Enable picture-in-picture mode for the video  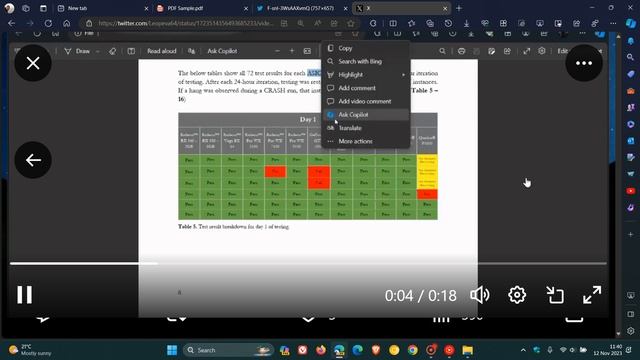click(555, 295)
